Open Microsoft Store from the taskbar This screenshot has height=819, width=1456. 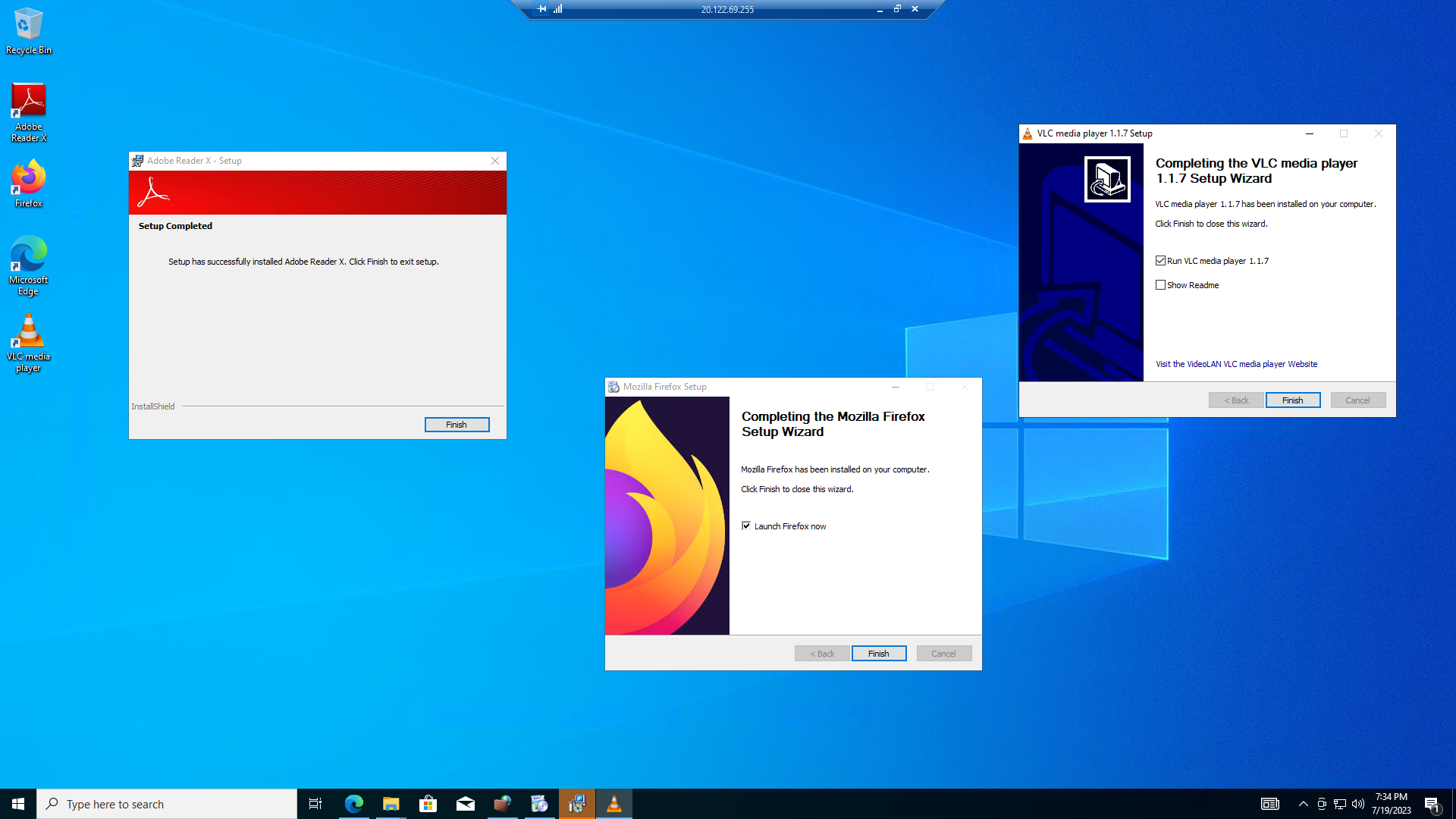pos(428,804)
